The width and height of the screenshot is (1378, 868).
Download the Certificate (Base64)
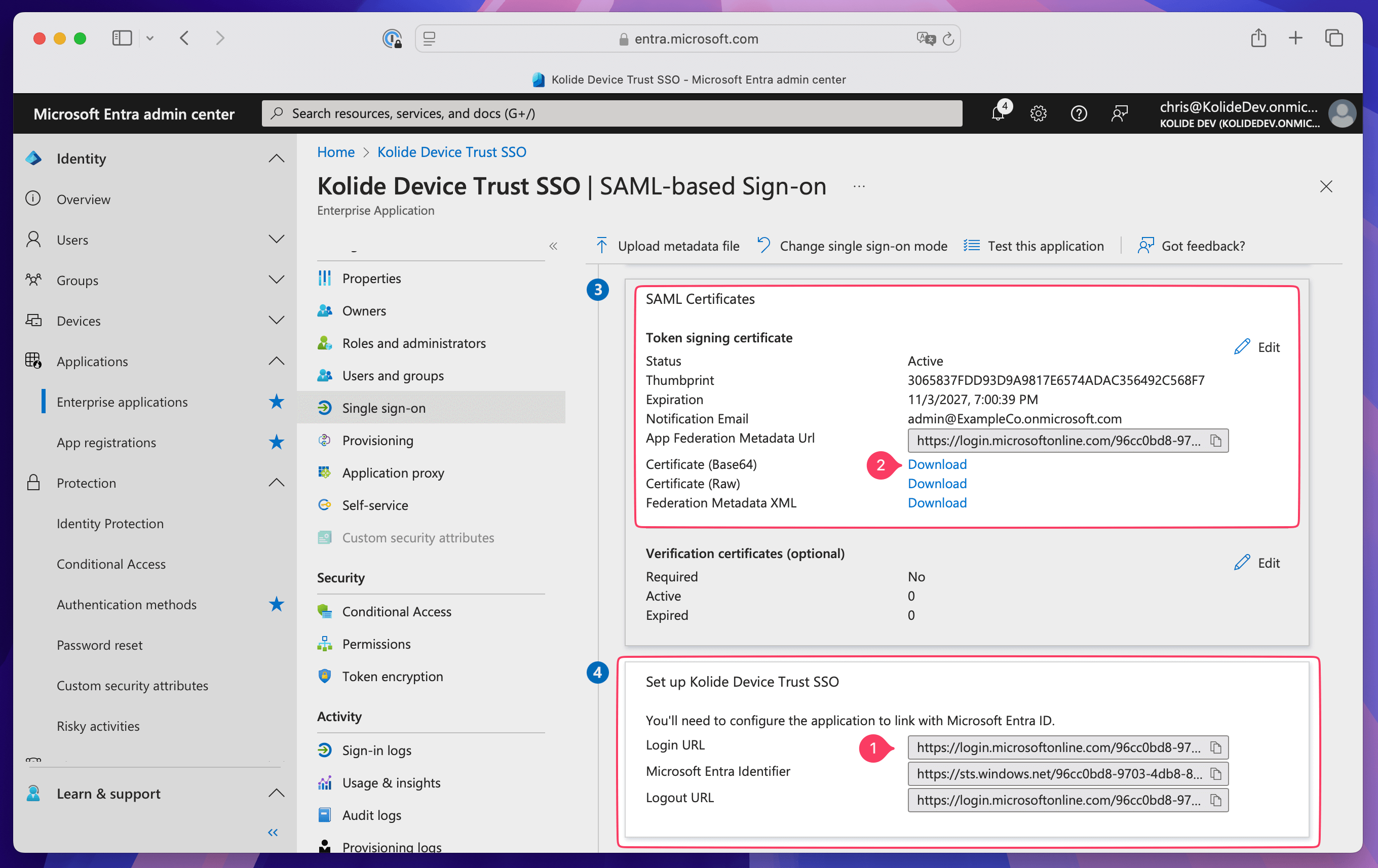click(937, 464)
